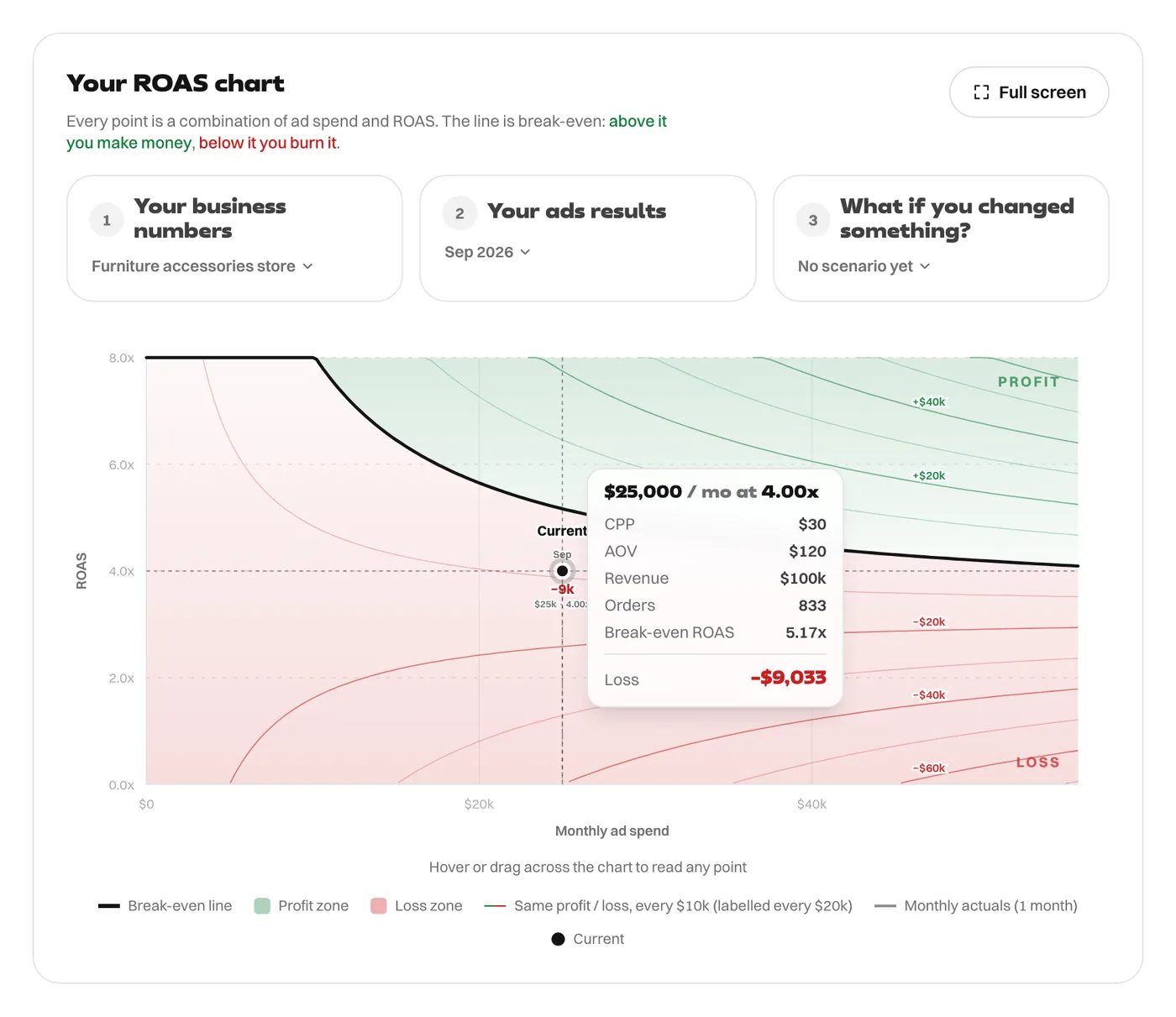Open the No scenario yet dropdown
Viewport: 1176px width, 1017px height.
864,266
